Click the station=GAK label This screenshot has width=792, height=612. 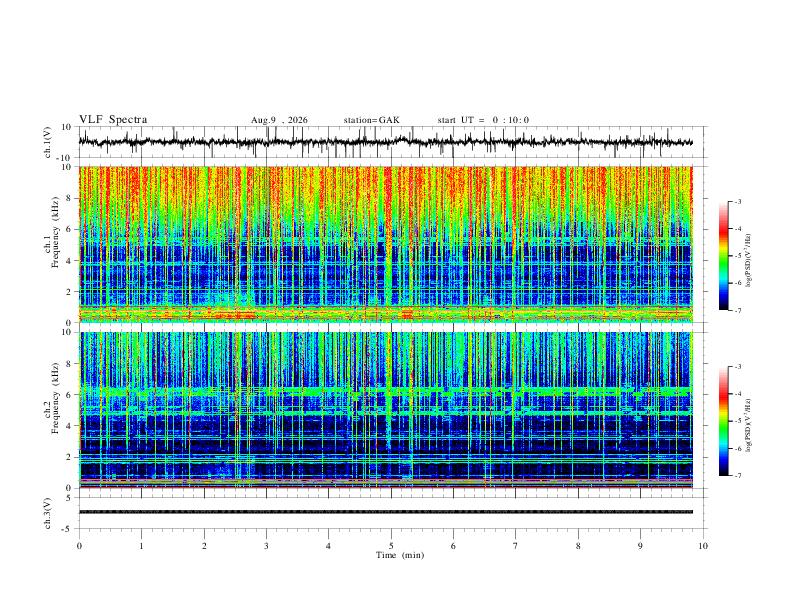371,120
